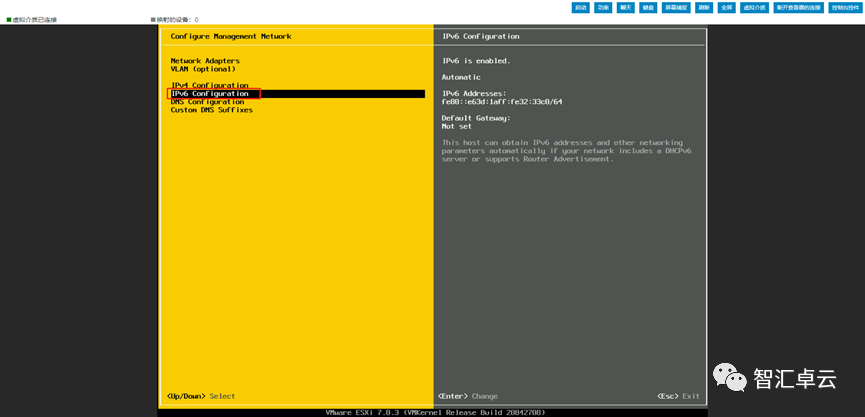The width and height of the screenshot is (865, 417).
Task: Click the VMware ESXi version footer text
Action: pyautogui.click(x=436, y=413)
